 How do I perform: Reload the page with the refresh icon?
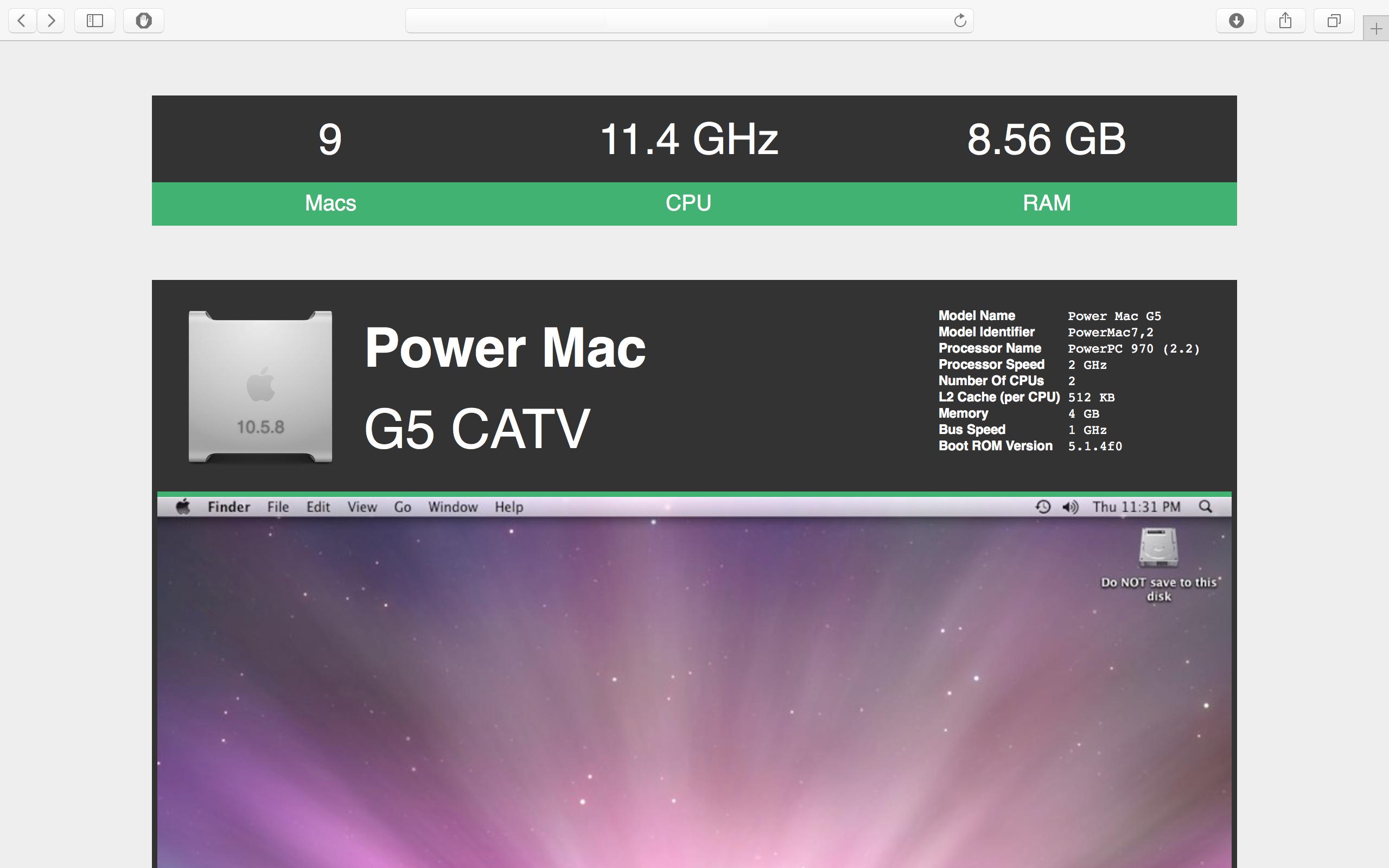[960, 21]
